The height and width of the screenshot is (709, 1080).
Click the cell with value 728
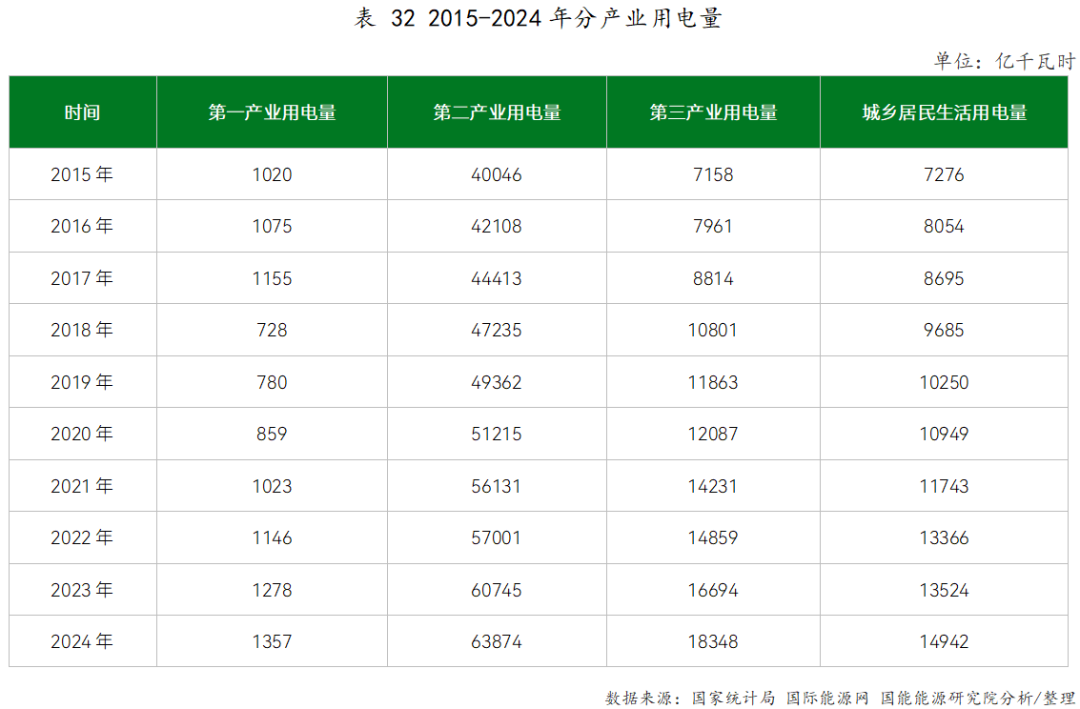[272, 330]
